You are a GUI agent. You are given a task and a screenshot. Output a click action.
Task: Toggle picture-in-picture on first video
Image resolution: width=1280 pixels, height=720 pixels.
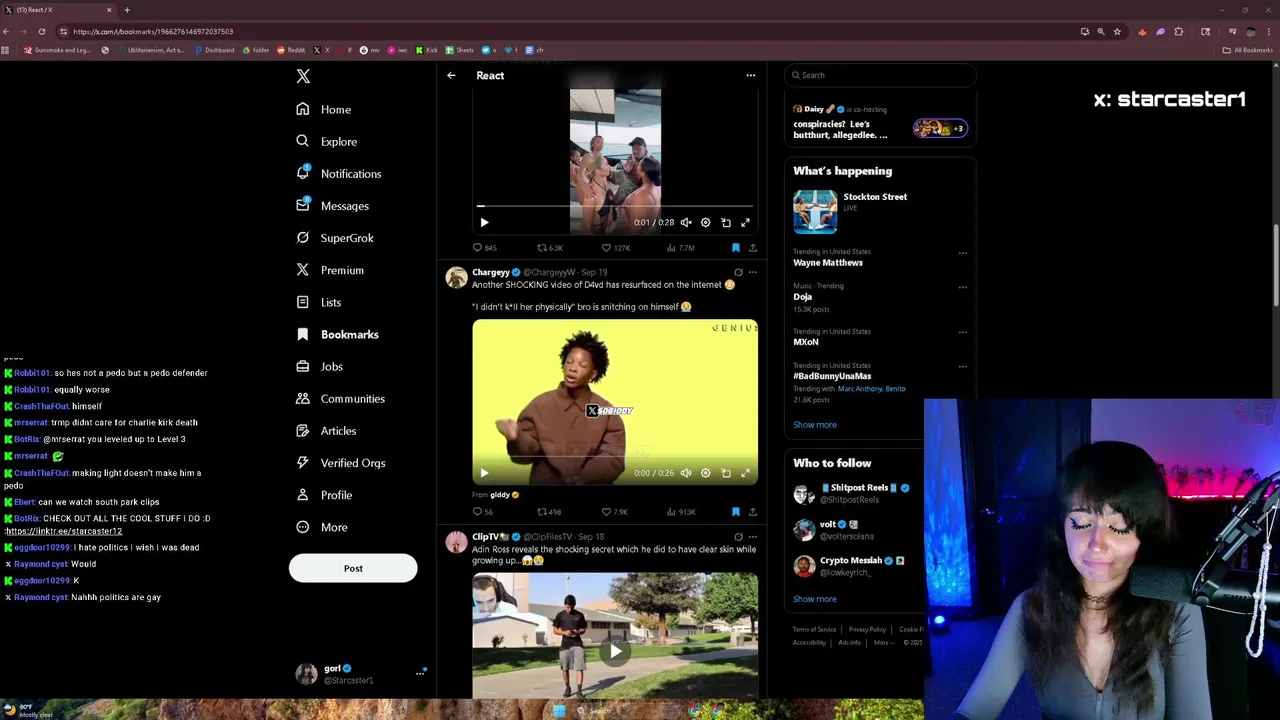726,222
